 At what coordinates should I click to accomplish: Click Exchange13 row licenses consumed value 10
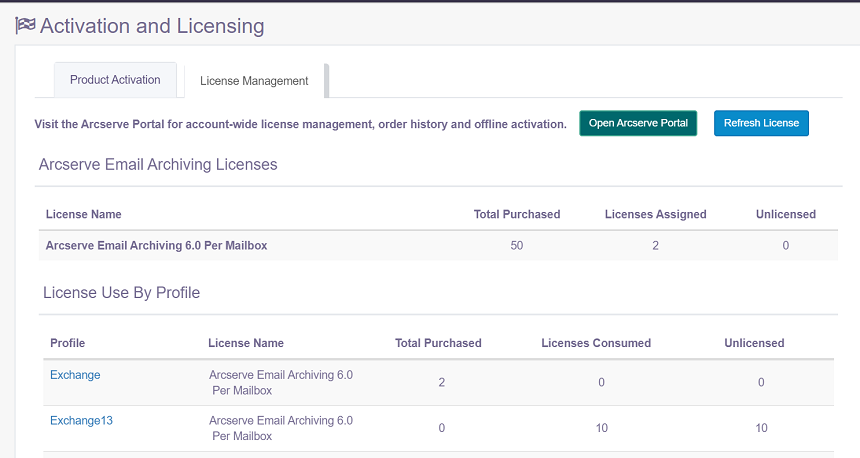click(x=602, y=428)
